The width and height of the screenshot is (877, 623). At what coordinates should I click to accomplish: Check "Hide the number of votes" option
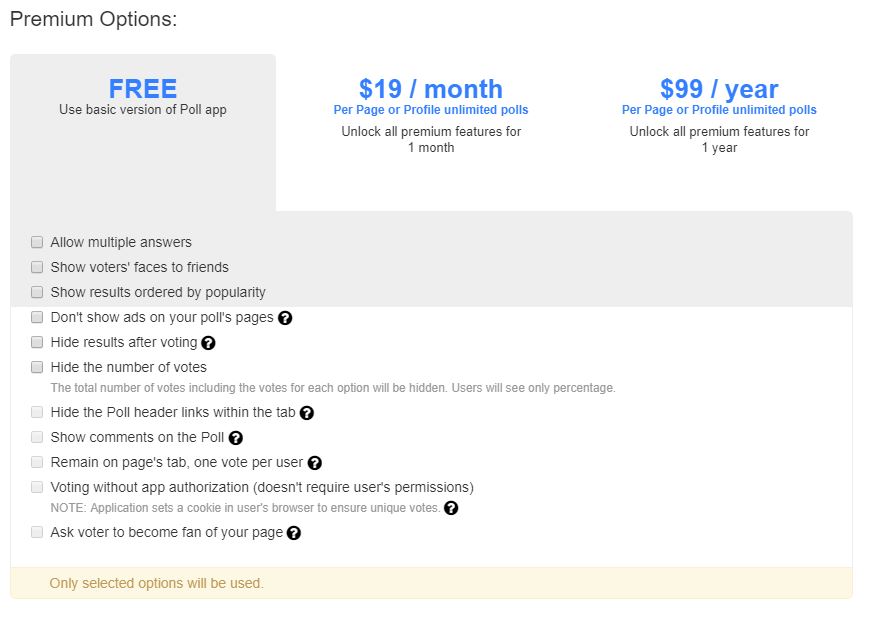coord(37,367)
